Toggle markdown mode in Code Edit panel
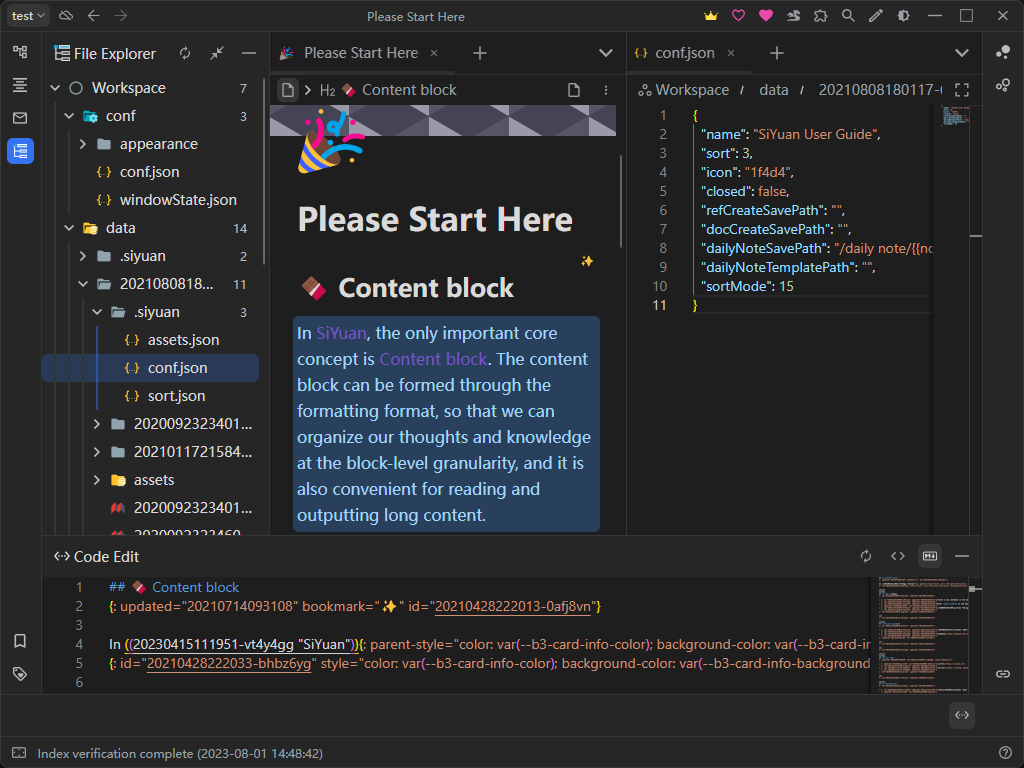 coord(930,556)
